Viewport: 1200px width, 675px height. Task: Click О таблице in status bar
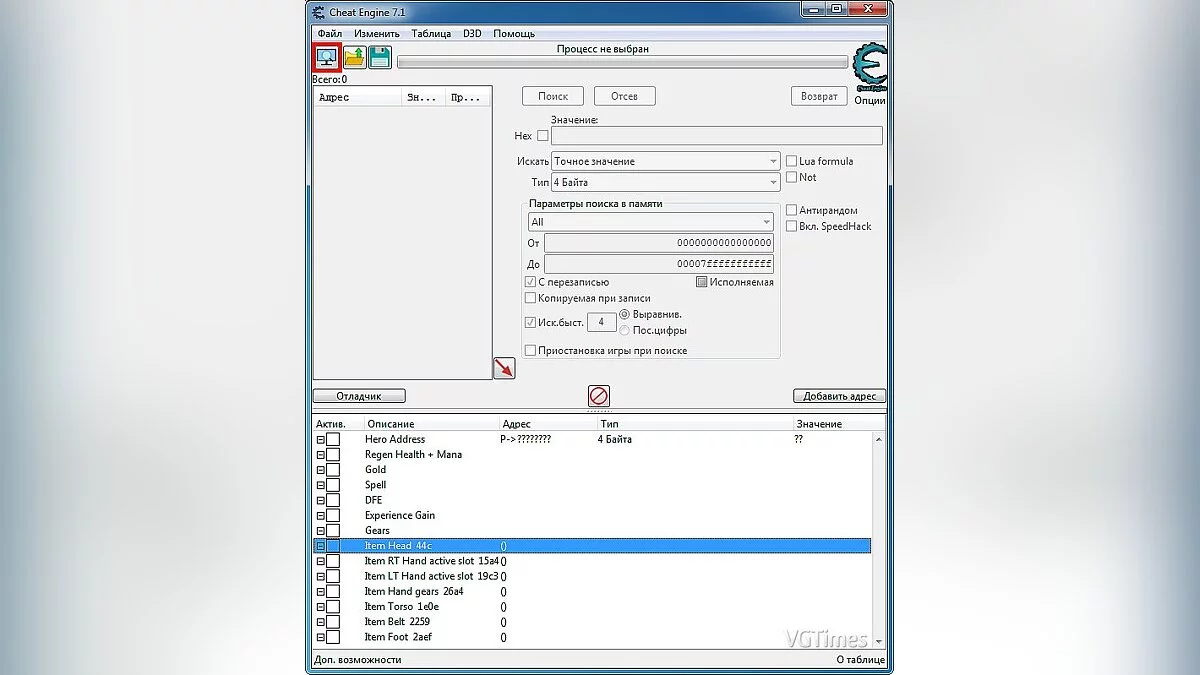pyautogui.click(x=860, y=659)
